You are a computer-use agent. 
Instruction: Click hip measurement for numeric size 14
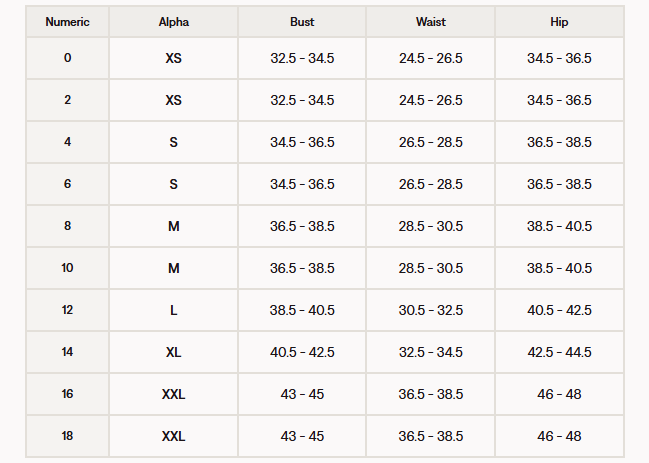[559, 352]
